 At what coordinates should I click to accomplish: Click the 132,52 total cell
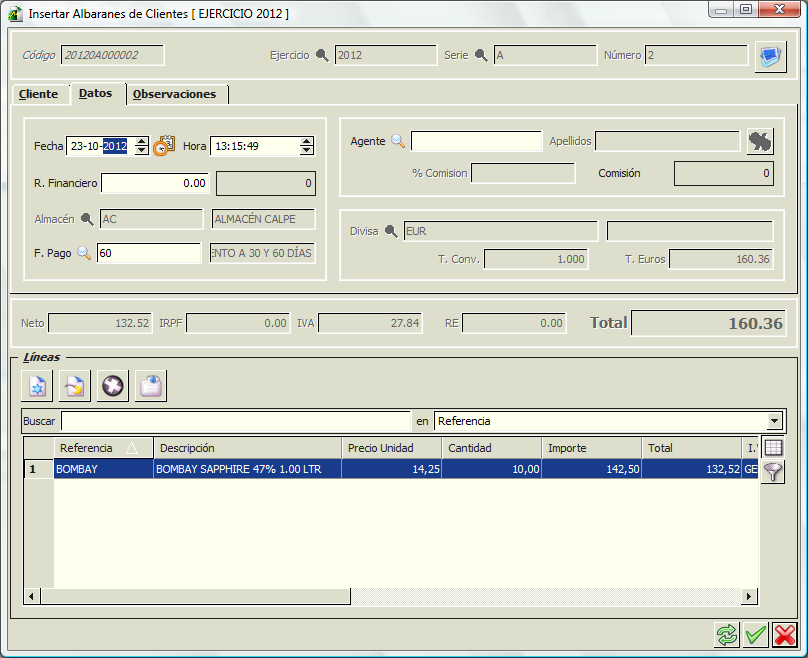click(x=692, y=469)
